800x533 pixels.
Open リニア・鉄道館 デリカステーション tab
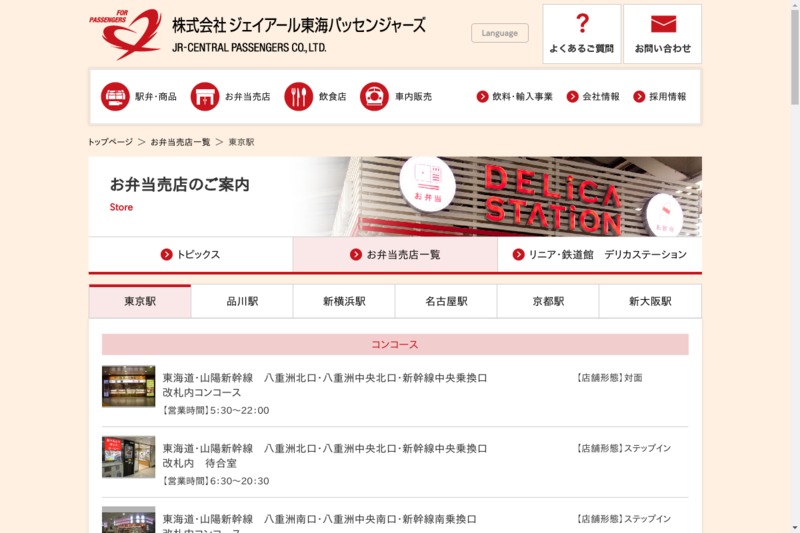click(x=600, y=255)
